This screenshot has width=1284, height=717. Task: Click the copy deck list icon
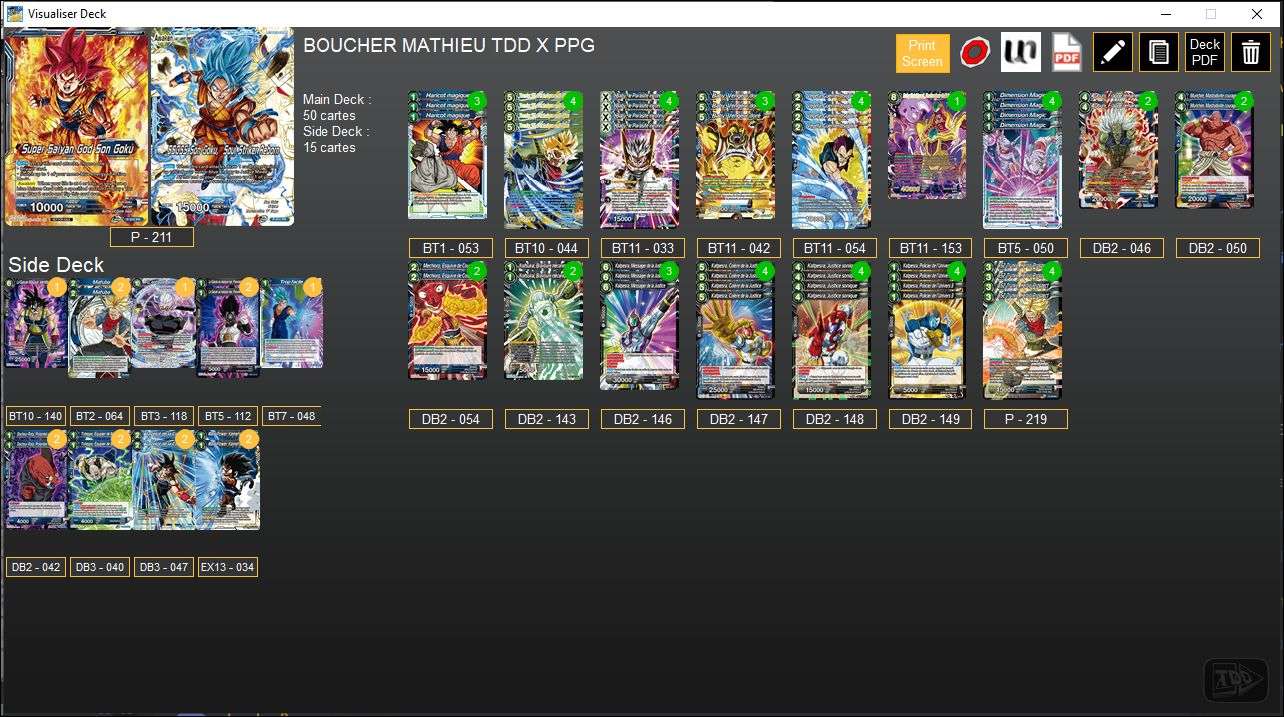coord(1158,51)
